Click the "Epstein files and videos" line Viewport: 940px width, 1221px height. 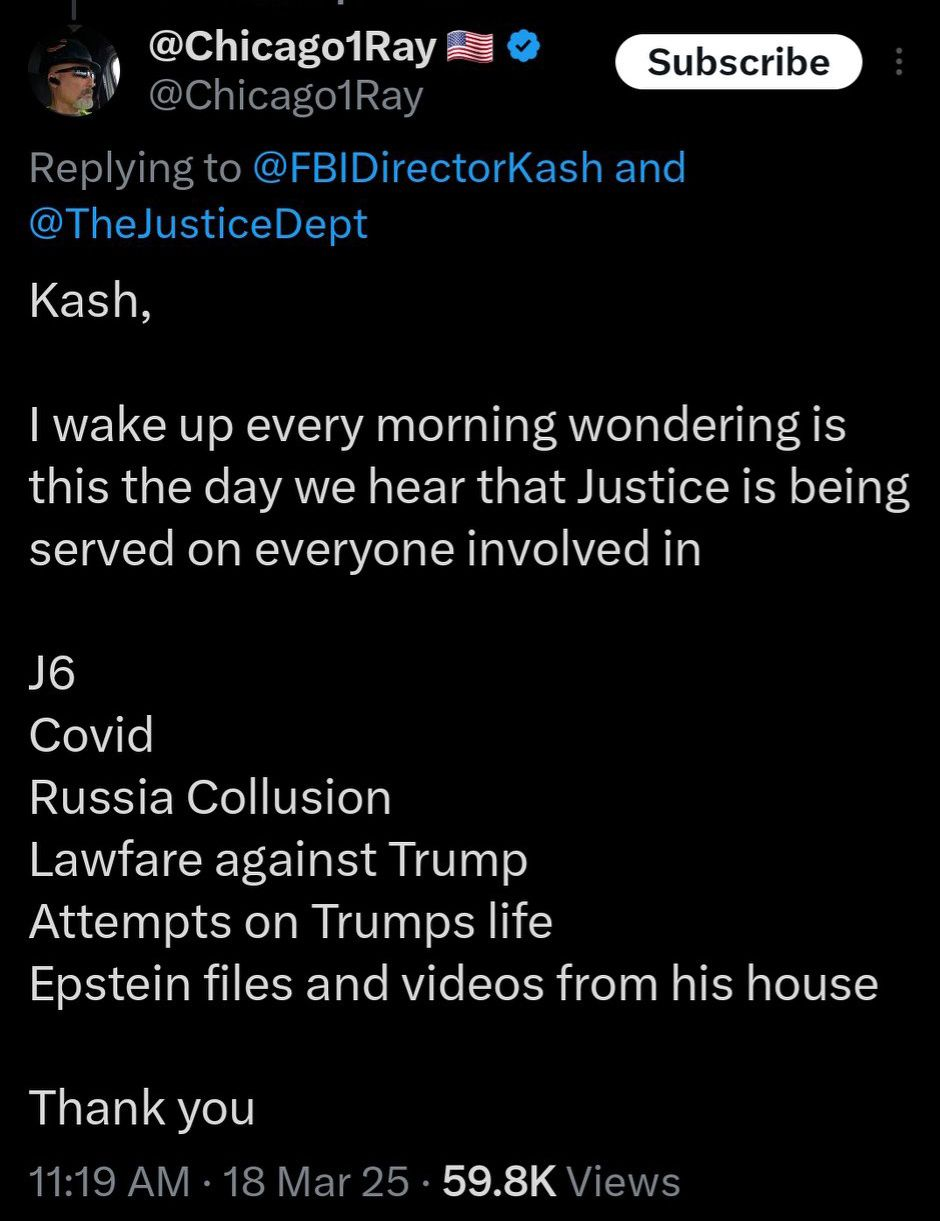point(453,983)
